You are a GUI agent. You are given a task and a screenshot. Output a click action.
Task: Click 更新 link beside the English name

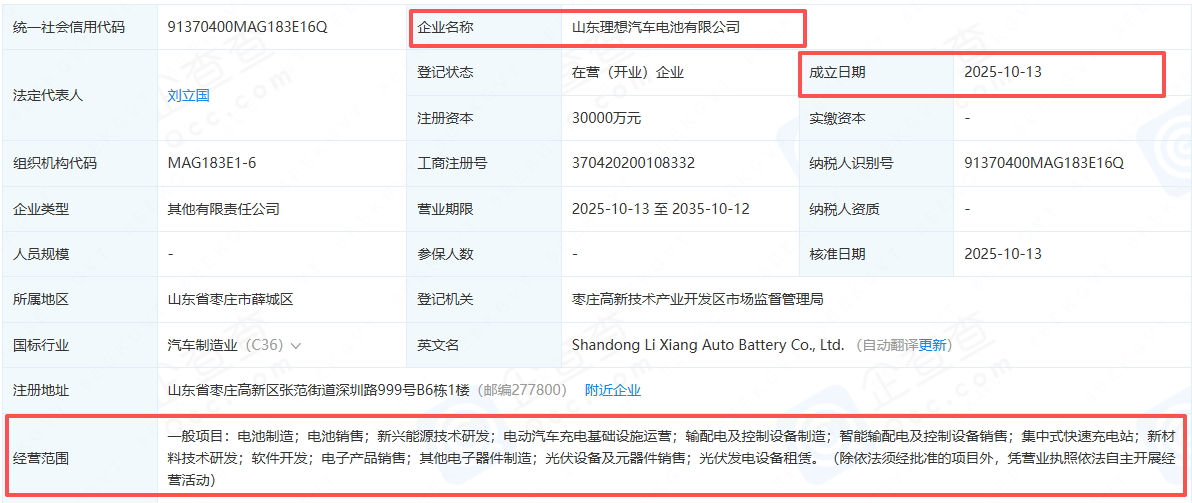point(933,346)
